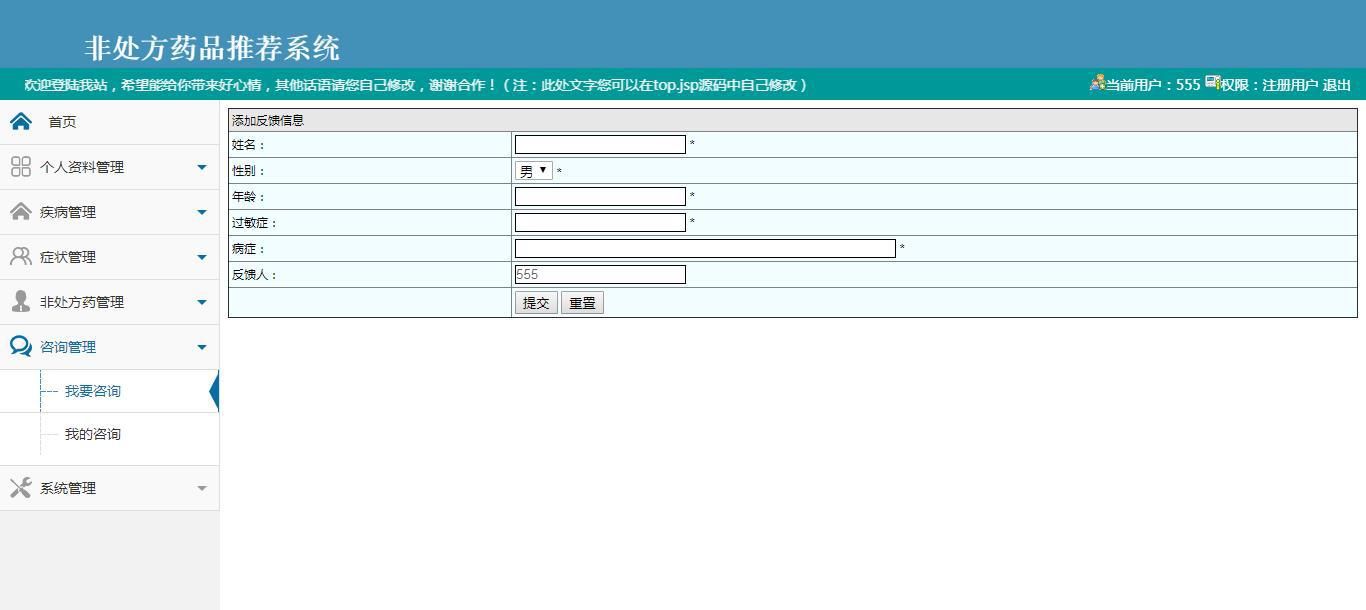Collapse 咨询管理 with its arrow
The height and width of the screenshot is (610, 1366).
tap(202, 347)
